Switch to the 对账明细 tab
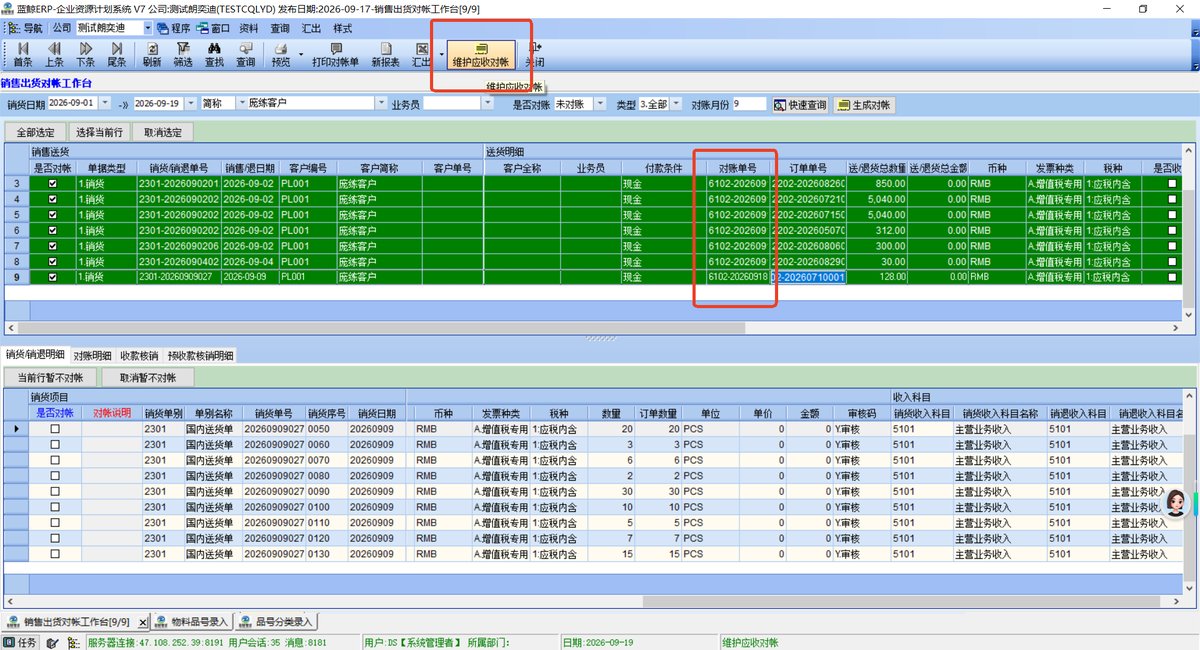This screenshot has height=650, width=1200. point(92,355)
